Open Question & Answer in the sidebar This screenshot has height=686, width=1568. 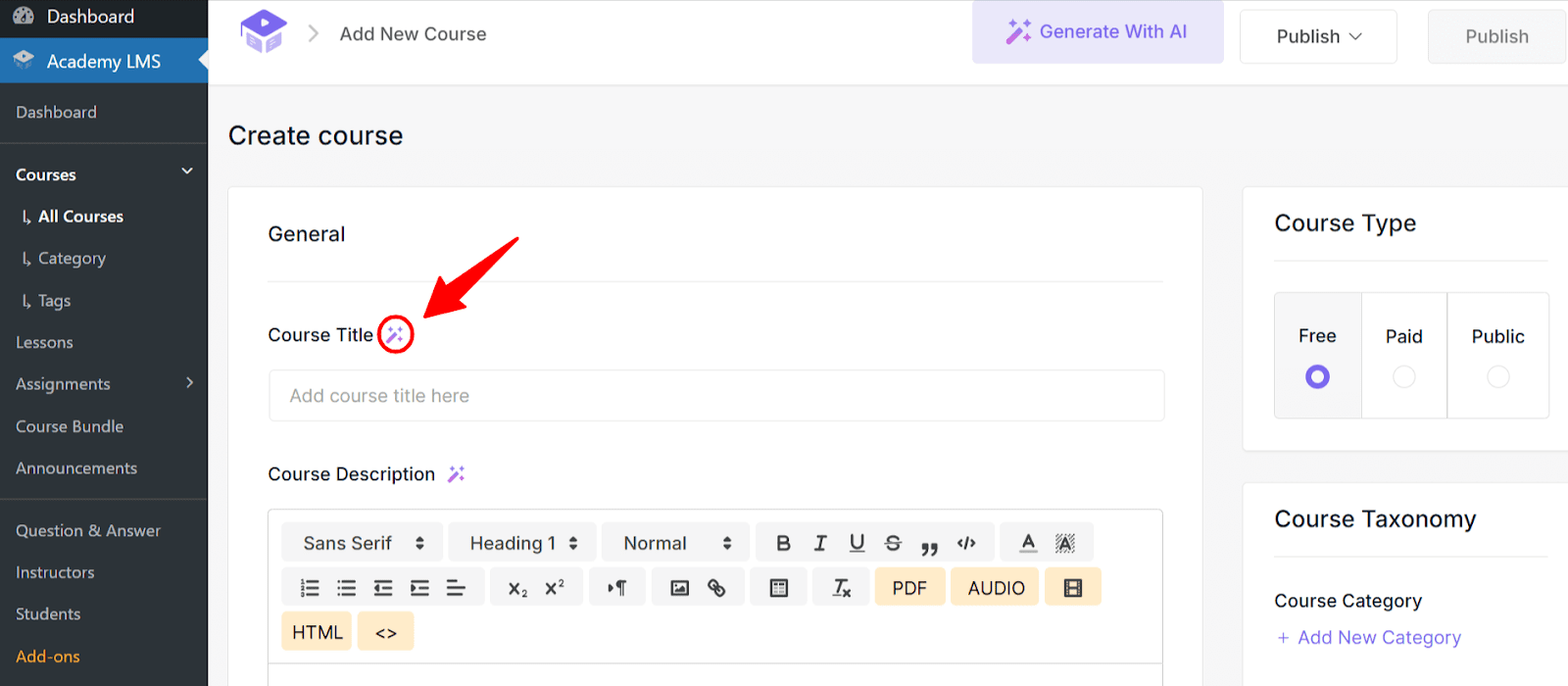coord(88,531)
